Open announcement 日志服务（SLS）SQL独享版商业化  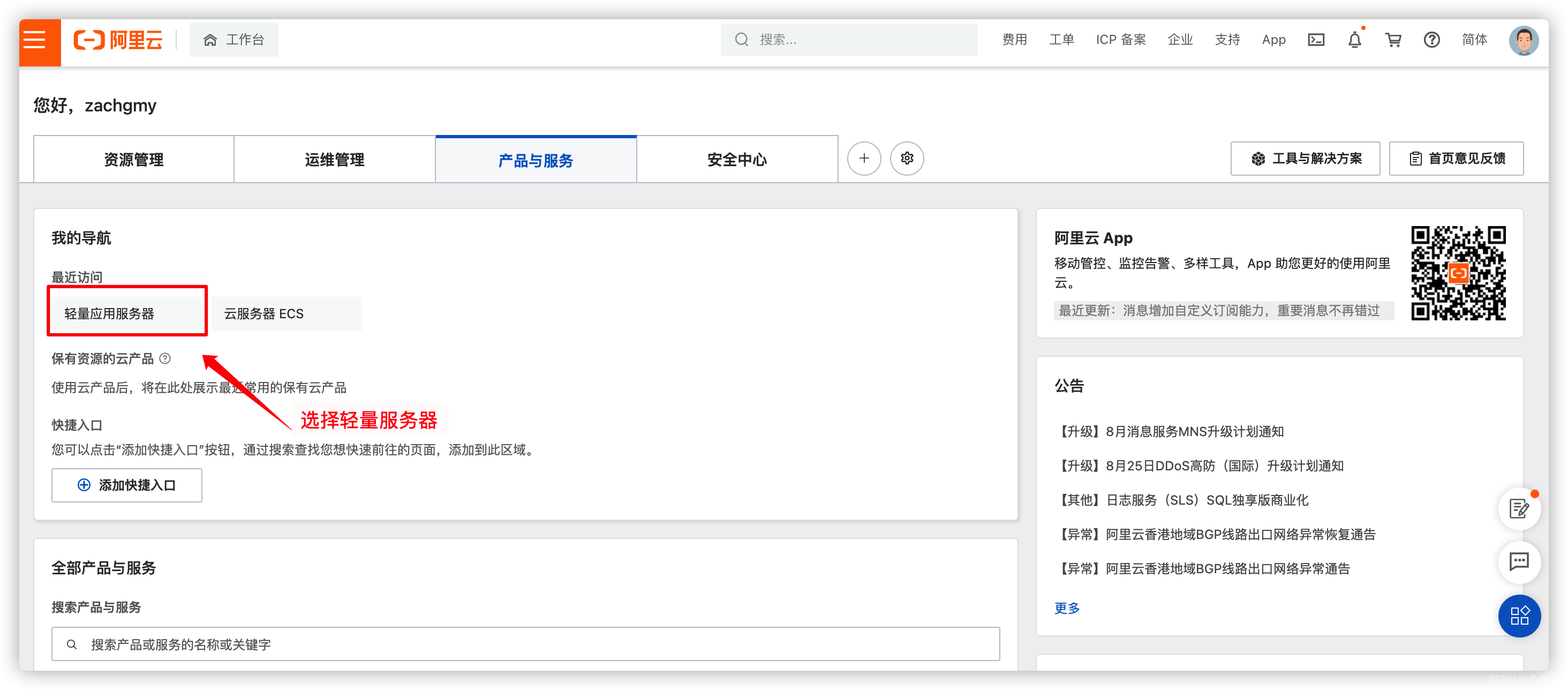[x=1181, y=500]
